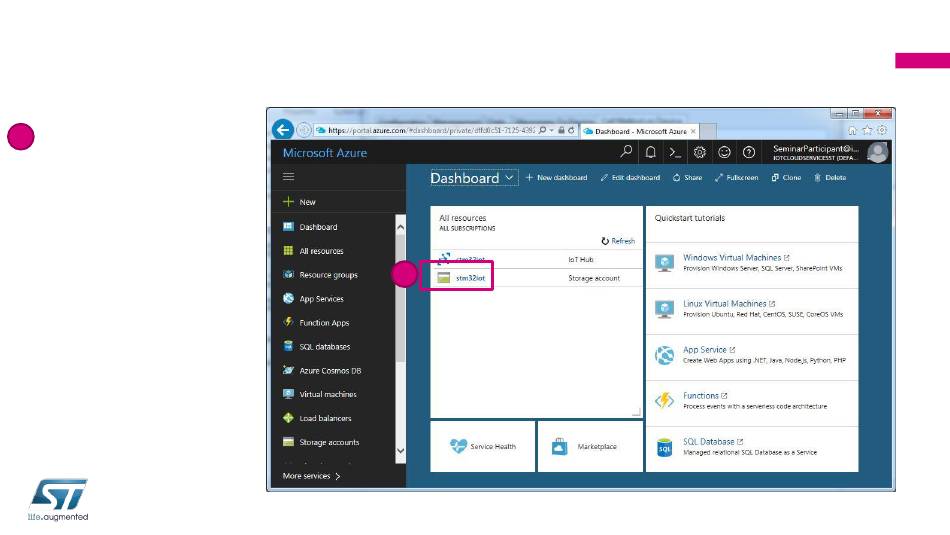Click the user avatar picture
The width and height of the screenshot is (950, 535).
[877, 153]
